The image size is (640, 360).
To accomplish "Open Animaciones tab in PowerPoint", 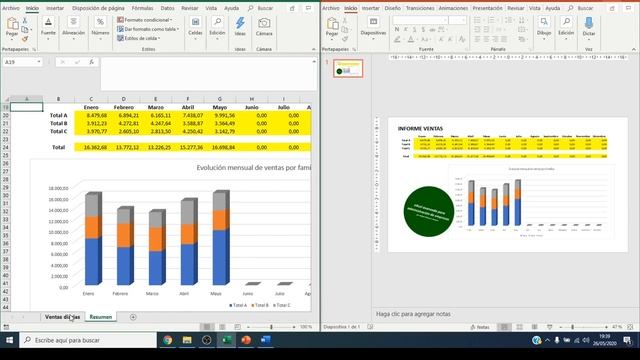I will 453,8.
